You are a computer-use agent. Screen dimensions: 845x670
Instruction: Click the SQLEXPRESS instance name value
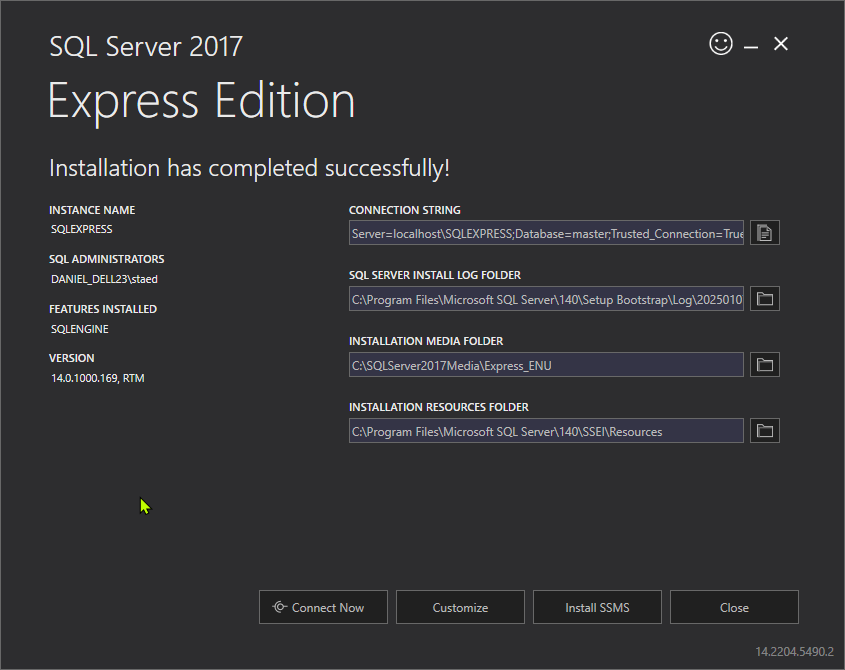click(x=82, y=229)
